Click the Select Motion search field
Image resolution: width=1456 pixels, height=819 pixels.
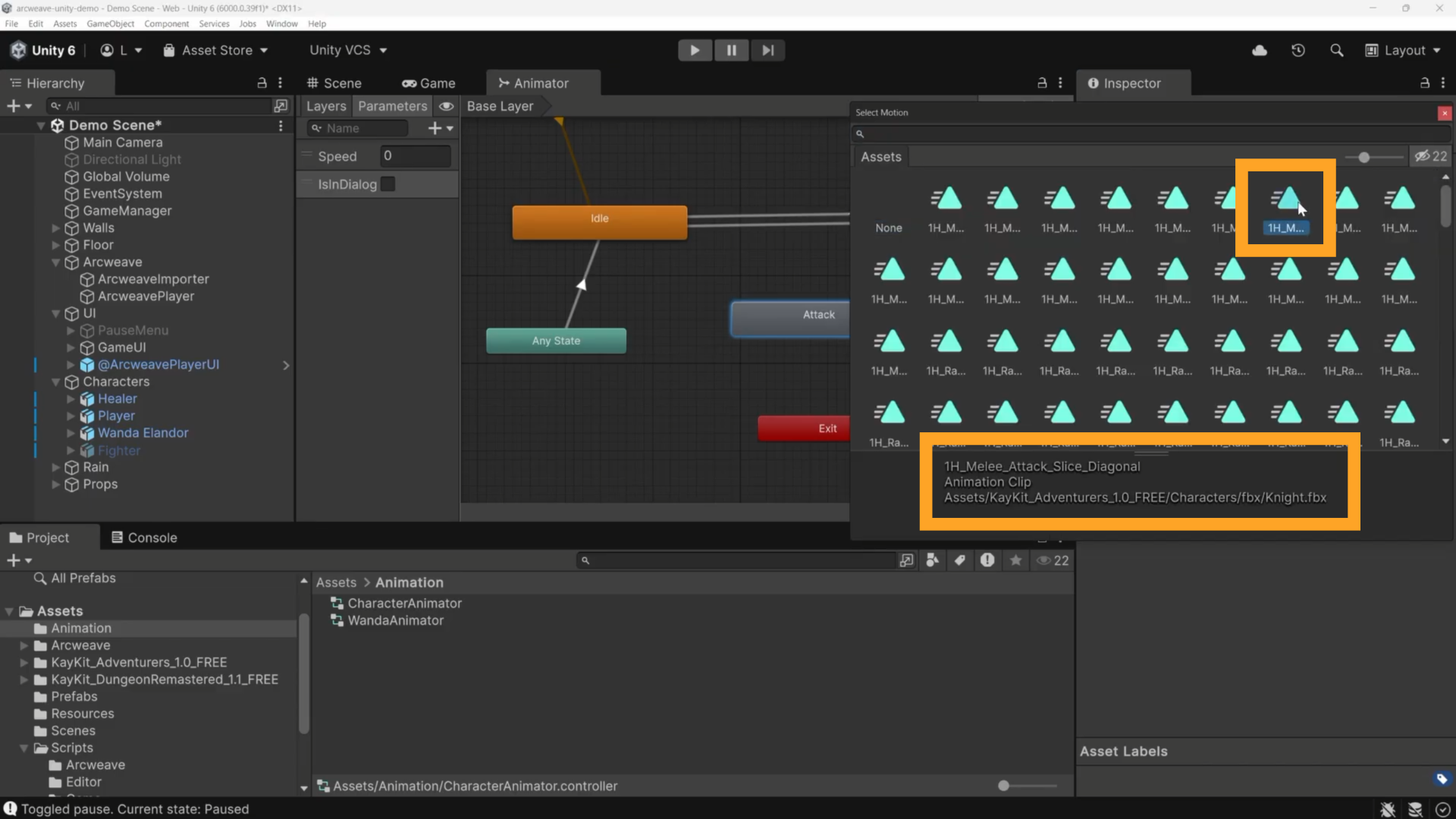pos(1151,133)
